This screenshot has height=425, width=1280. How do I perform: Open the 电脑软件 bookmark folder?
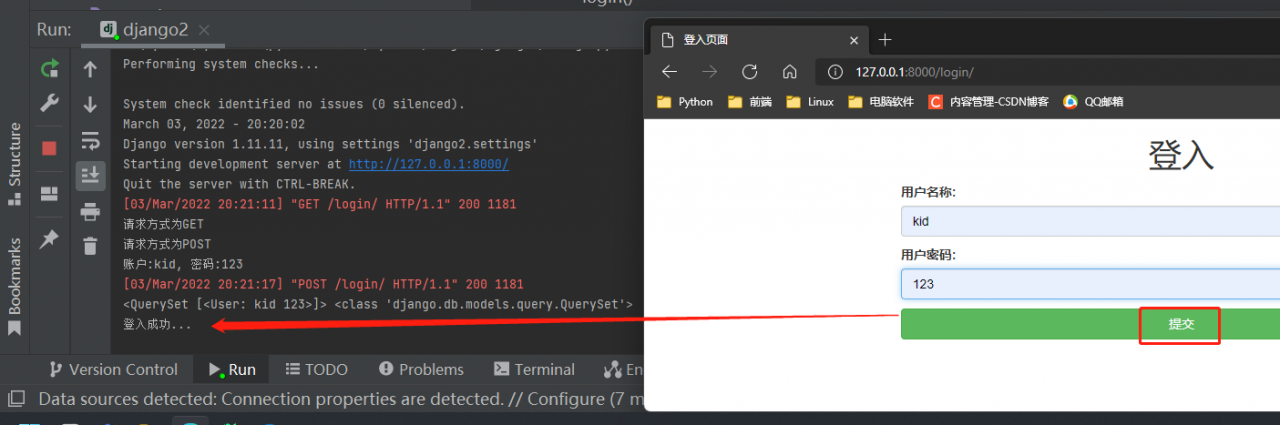(x=881, y=101)
